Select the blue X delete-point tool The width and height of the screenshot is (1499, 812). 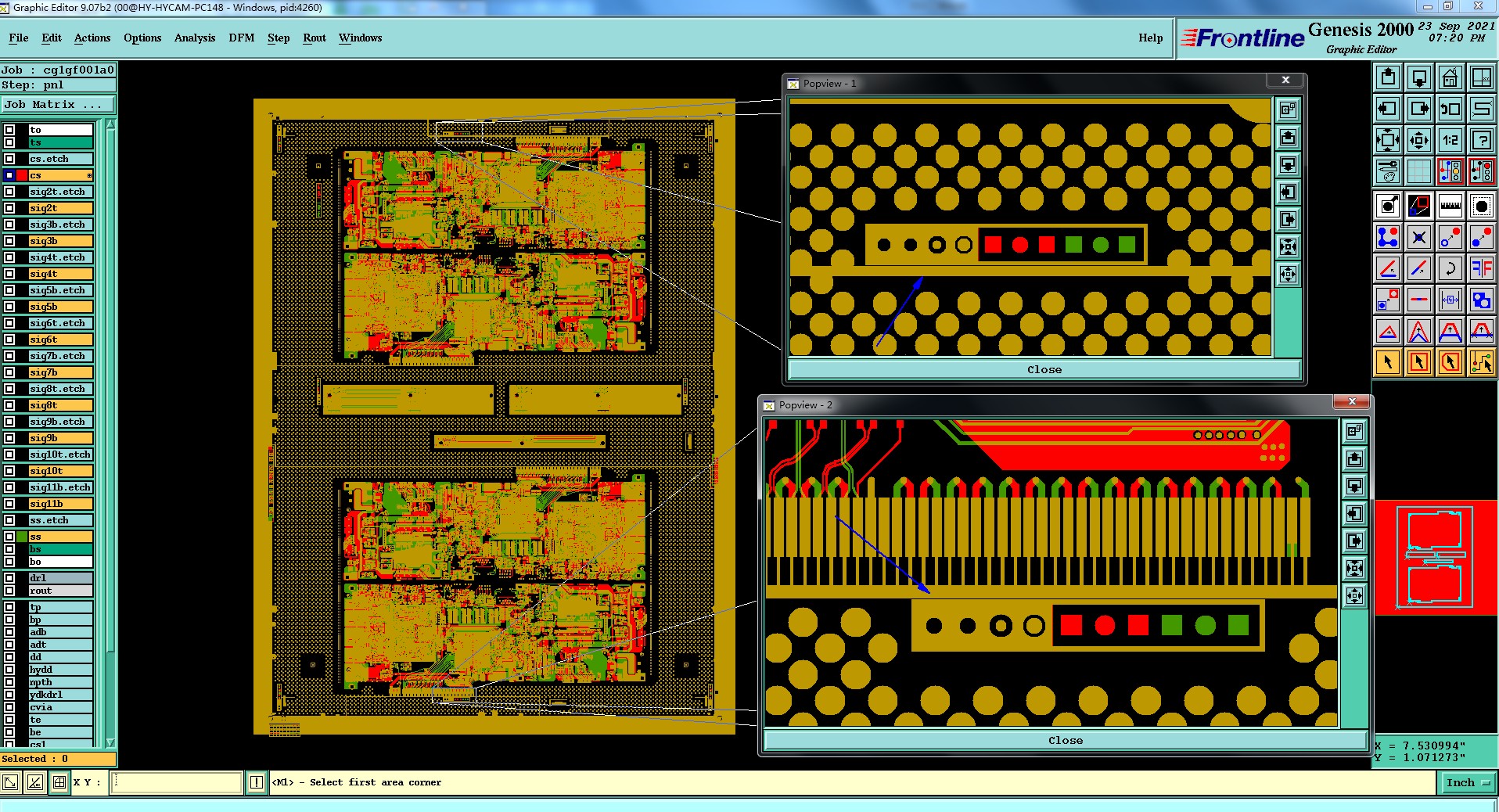[1419, 237]
